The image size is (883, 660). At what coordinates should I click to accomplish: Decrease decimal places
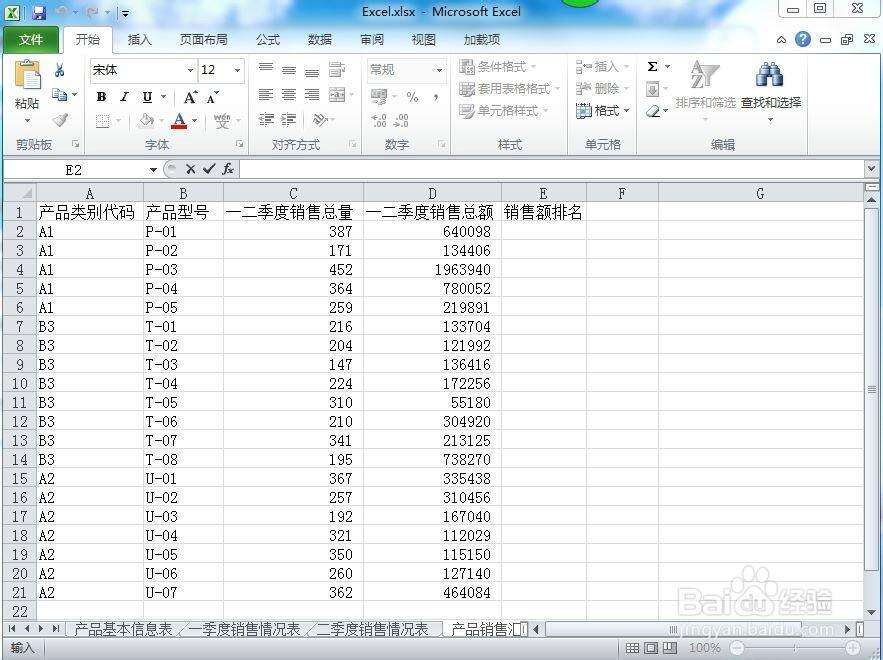click(401, 121)
